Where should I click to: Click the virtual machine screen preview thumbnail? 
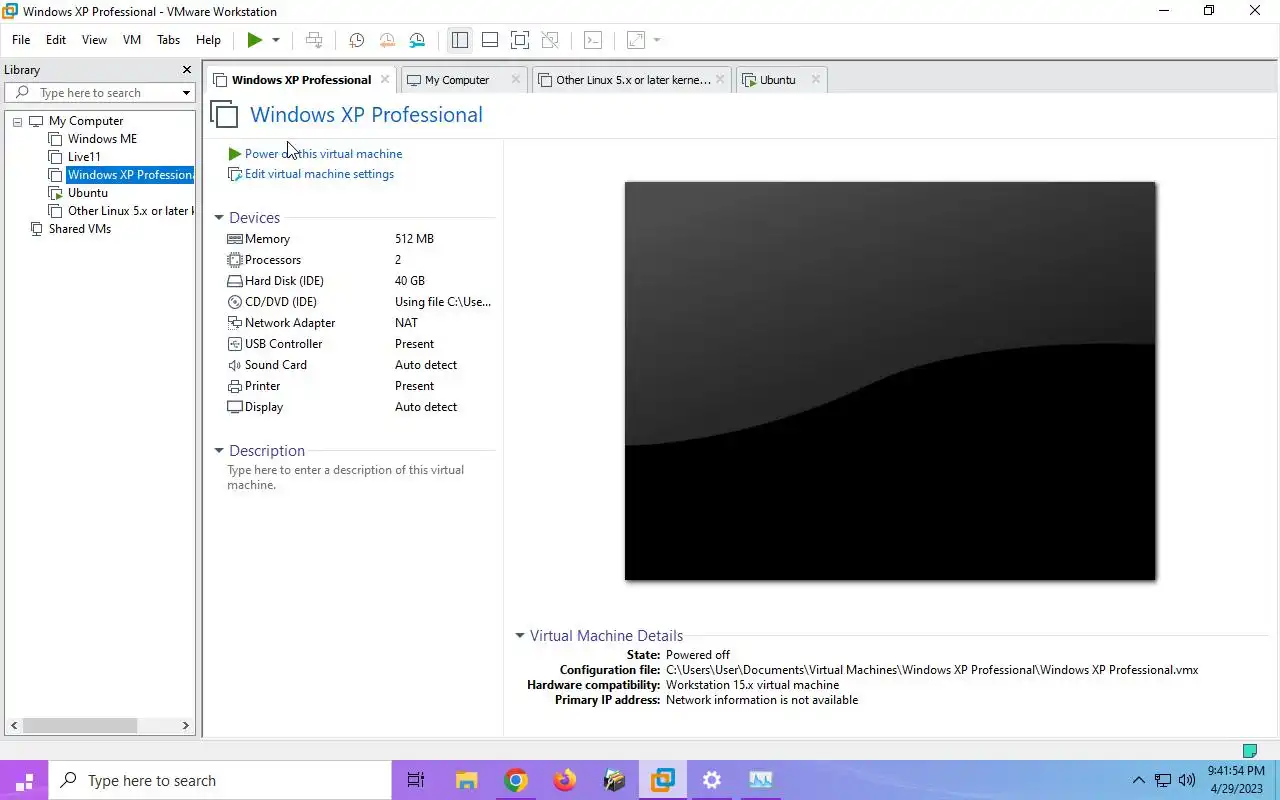tap(890, 381)
